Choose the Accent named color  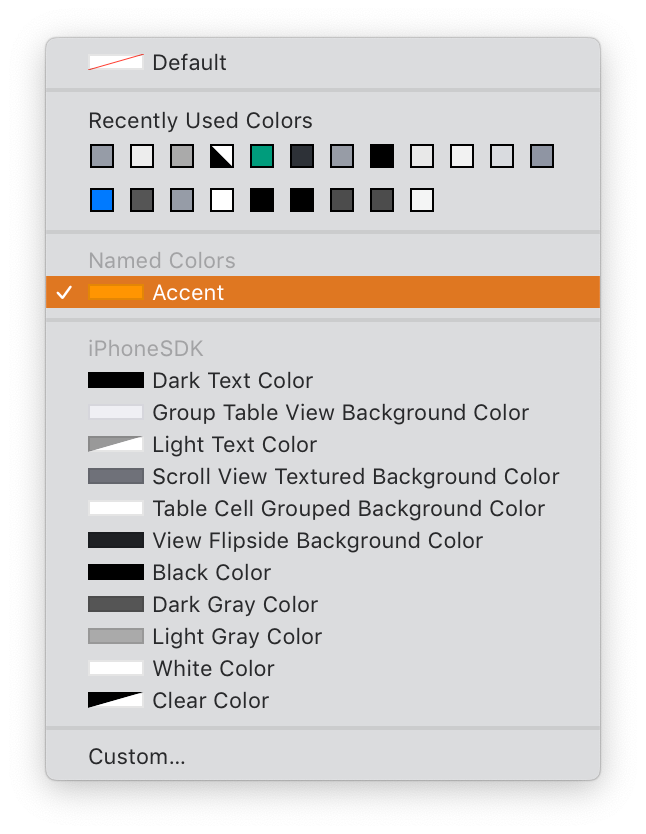[185, 292]
